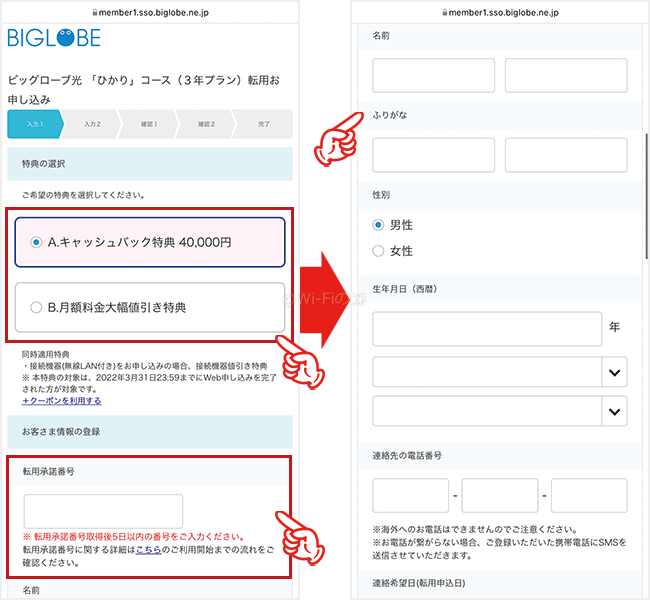The height and width of the screenshot is (600, 650).
Task: Click left address bar URL member1.sso.biglobe.ne.jp
Action: [153, 12]
